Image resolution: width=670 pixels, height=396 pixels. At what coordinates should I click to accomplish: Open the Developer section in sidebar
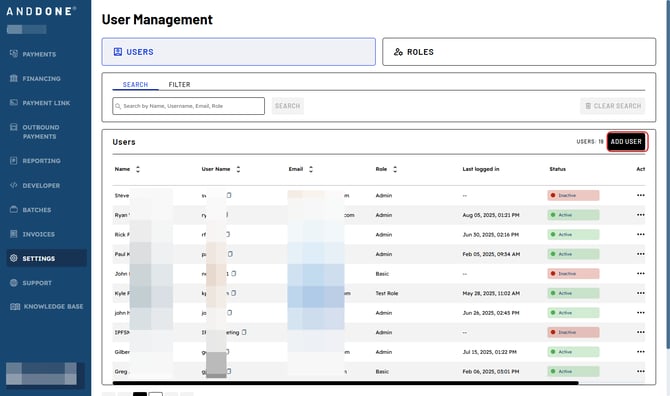(35, 185)
